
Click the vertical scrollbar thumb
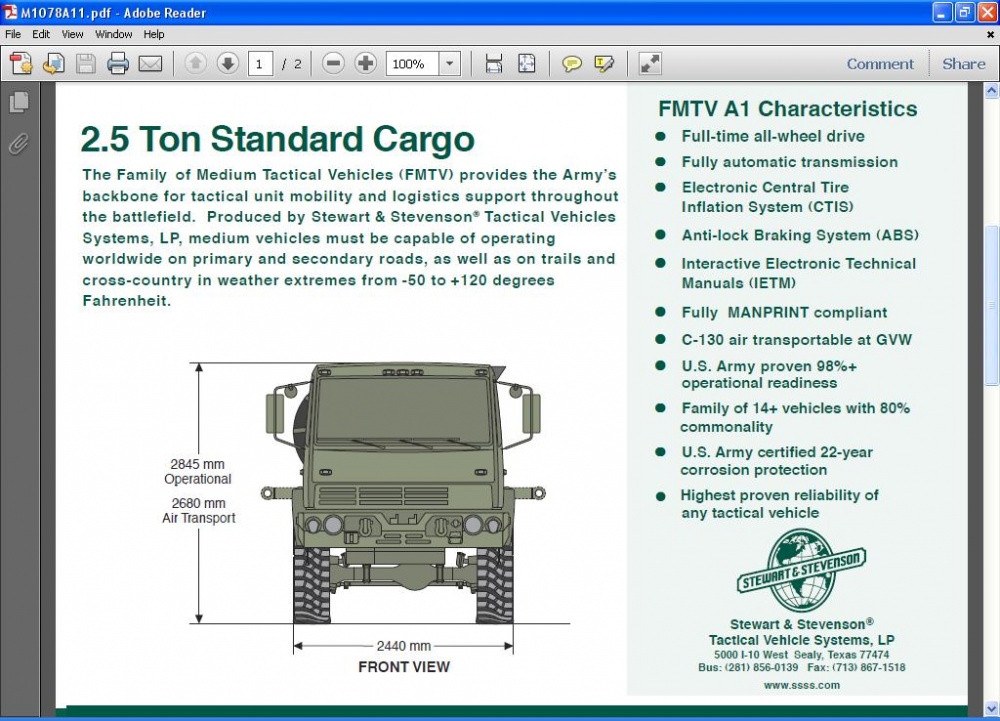(x=992, y=305)
